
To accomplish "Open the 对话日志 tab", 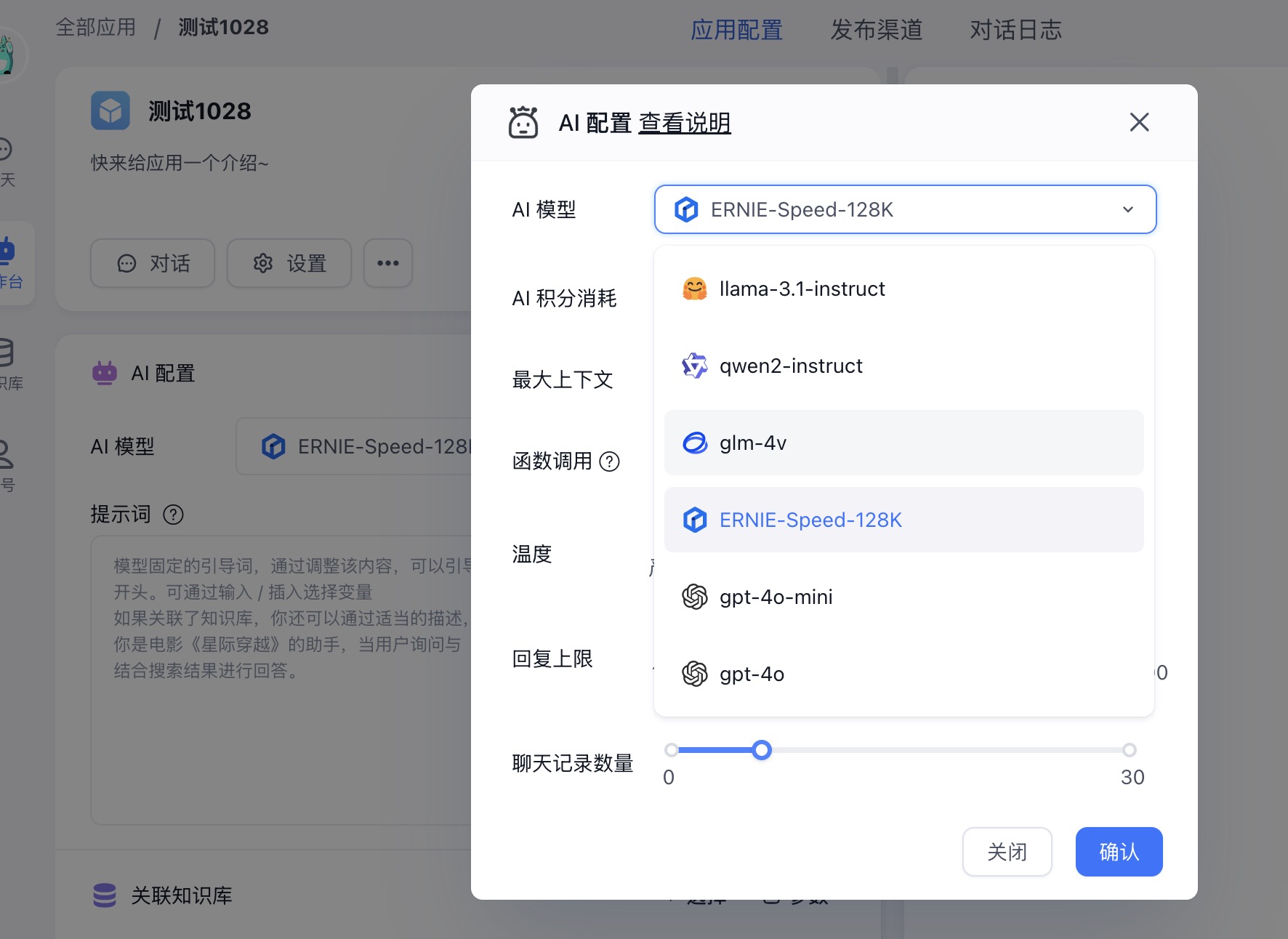I will click(x=1015, y=30).
